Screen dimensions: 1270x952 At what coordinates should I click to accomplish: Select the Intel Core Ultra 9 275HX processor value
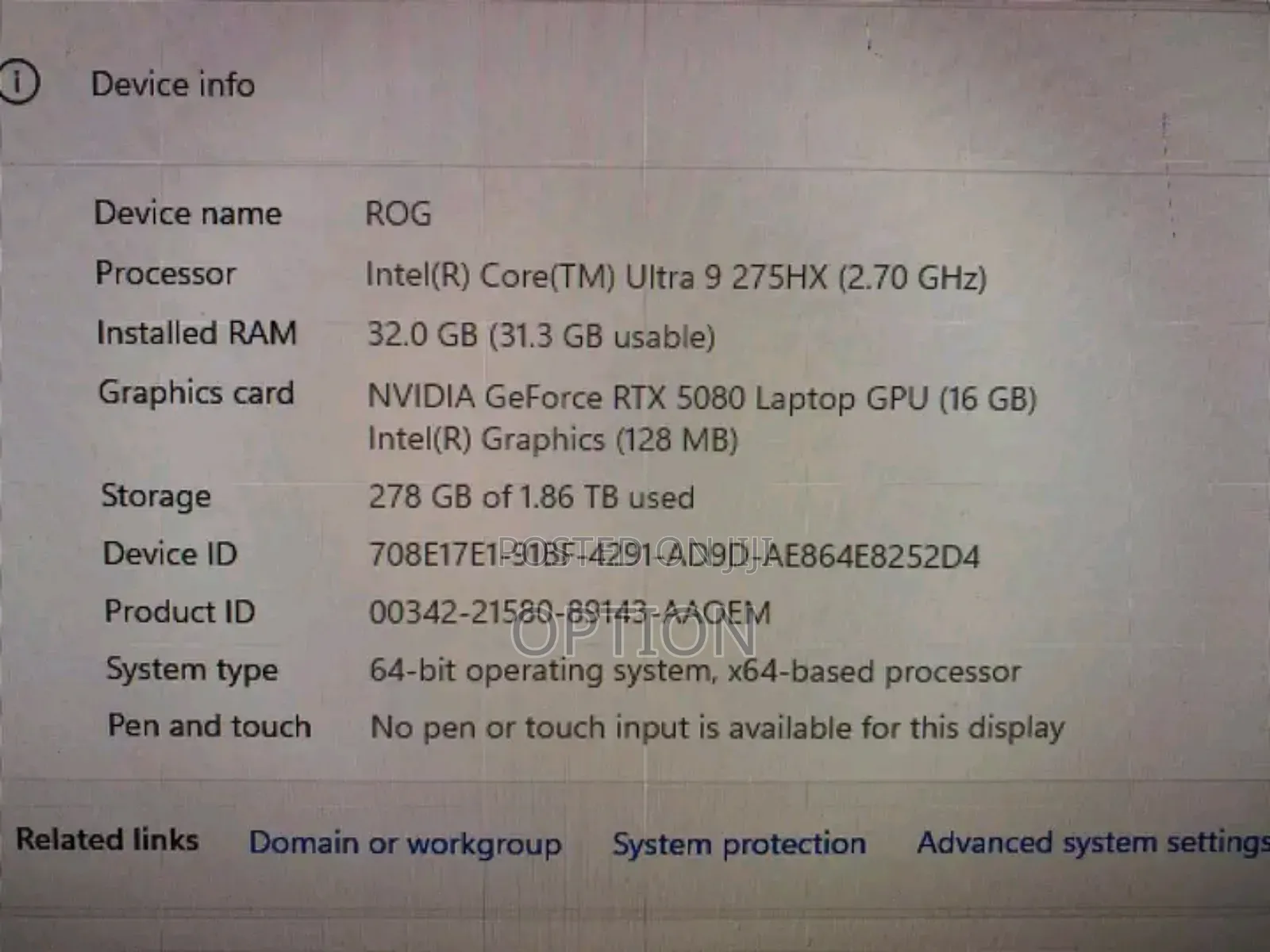(676, 277)
